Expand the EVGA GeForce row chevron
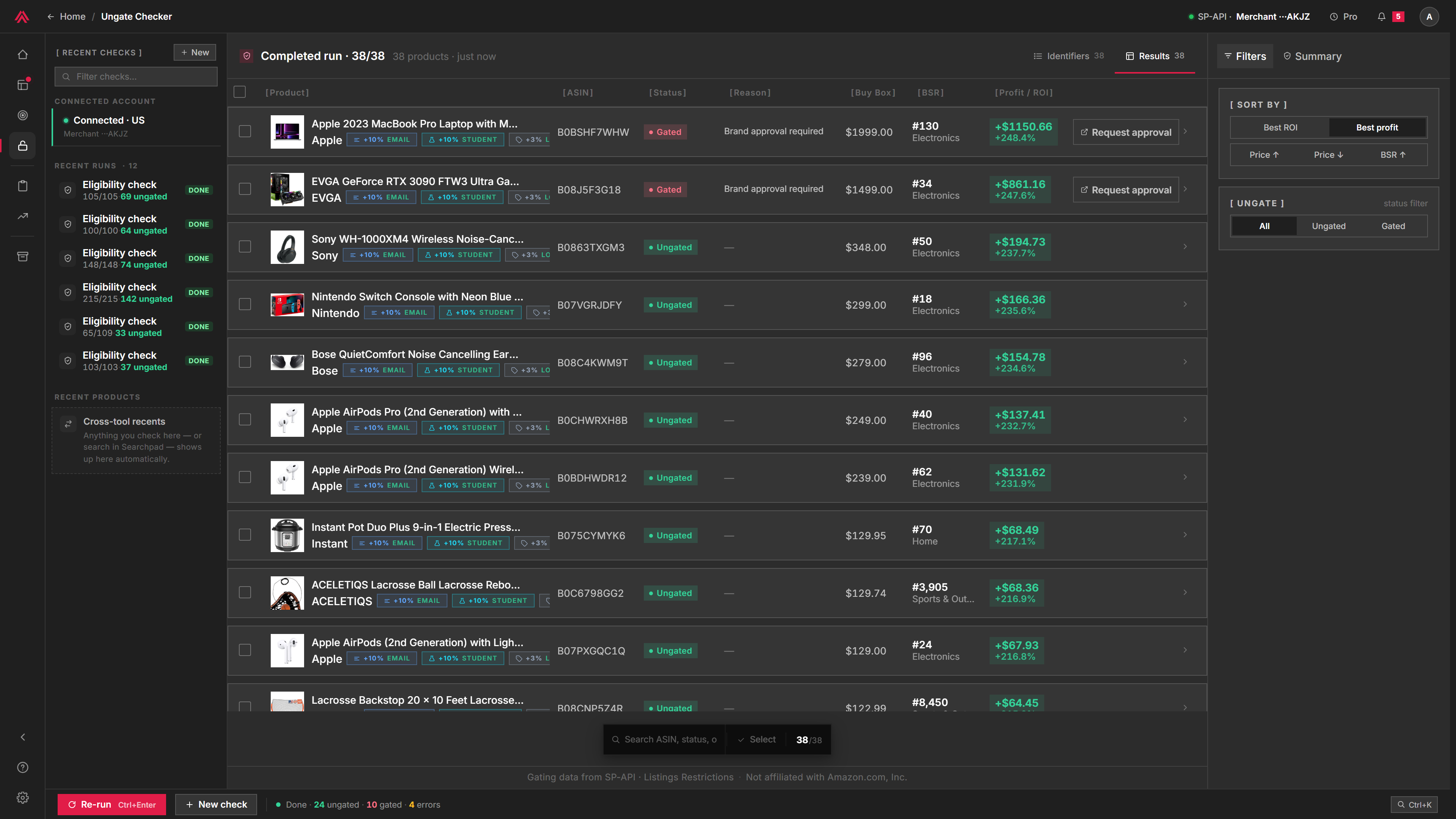The width and height of the screenshot is (1456, 819). coord(1185,189)
